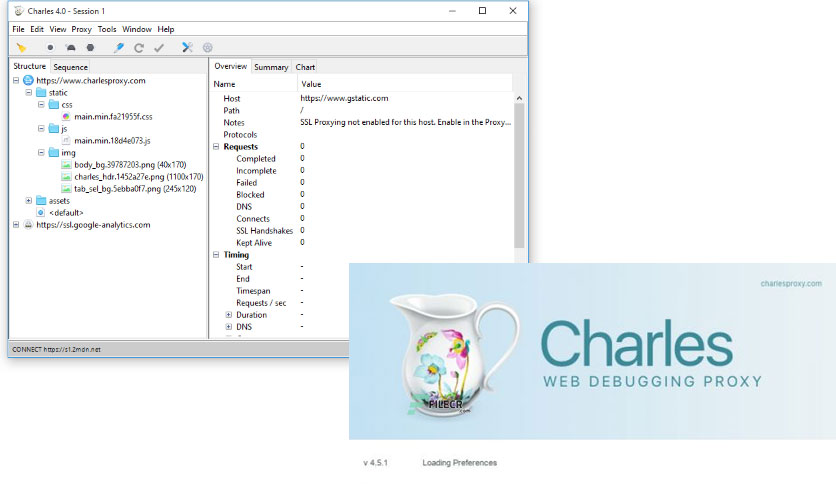Click the broom Clear Session icon
Image resolution: width=836 pixels, height=484 pixels.
21,48
